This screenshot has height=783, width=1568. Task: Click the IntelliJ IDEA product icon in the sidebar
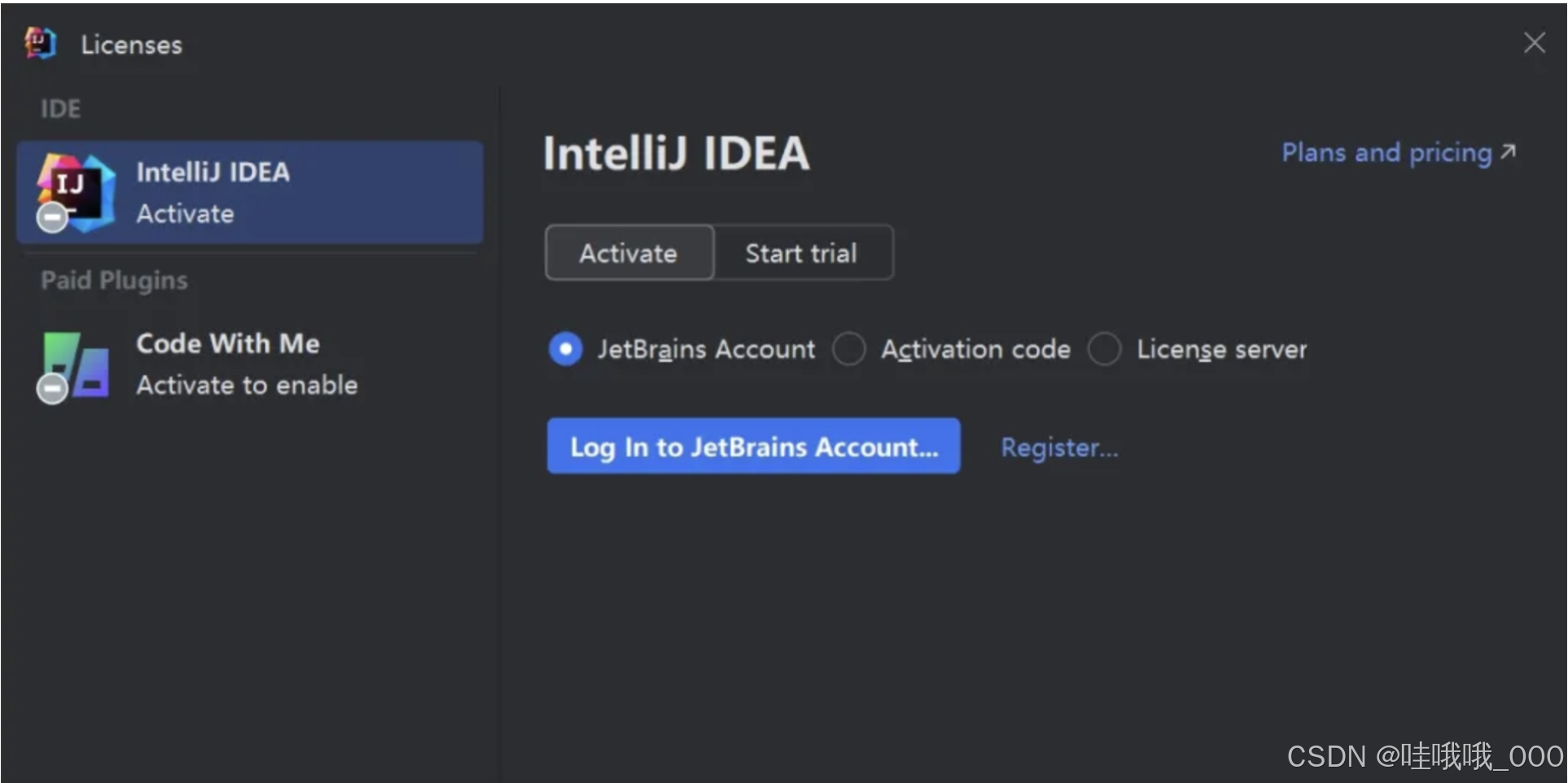tap(76, 193)
